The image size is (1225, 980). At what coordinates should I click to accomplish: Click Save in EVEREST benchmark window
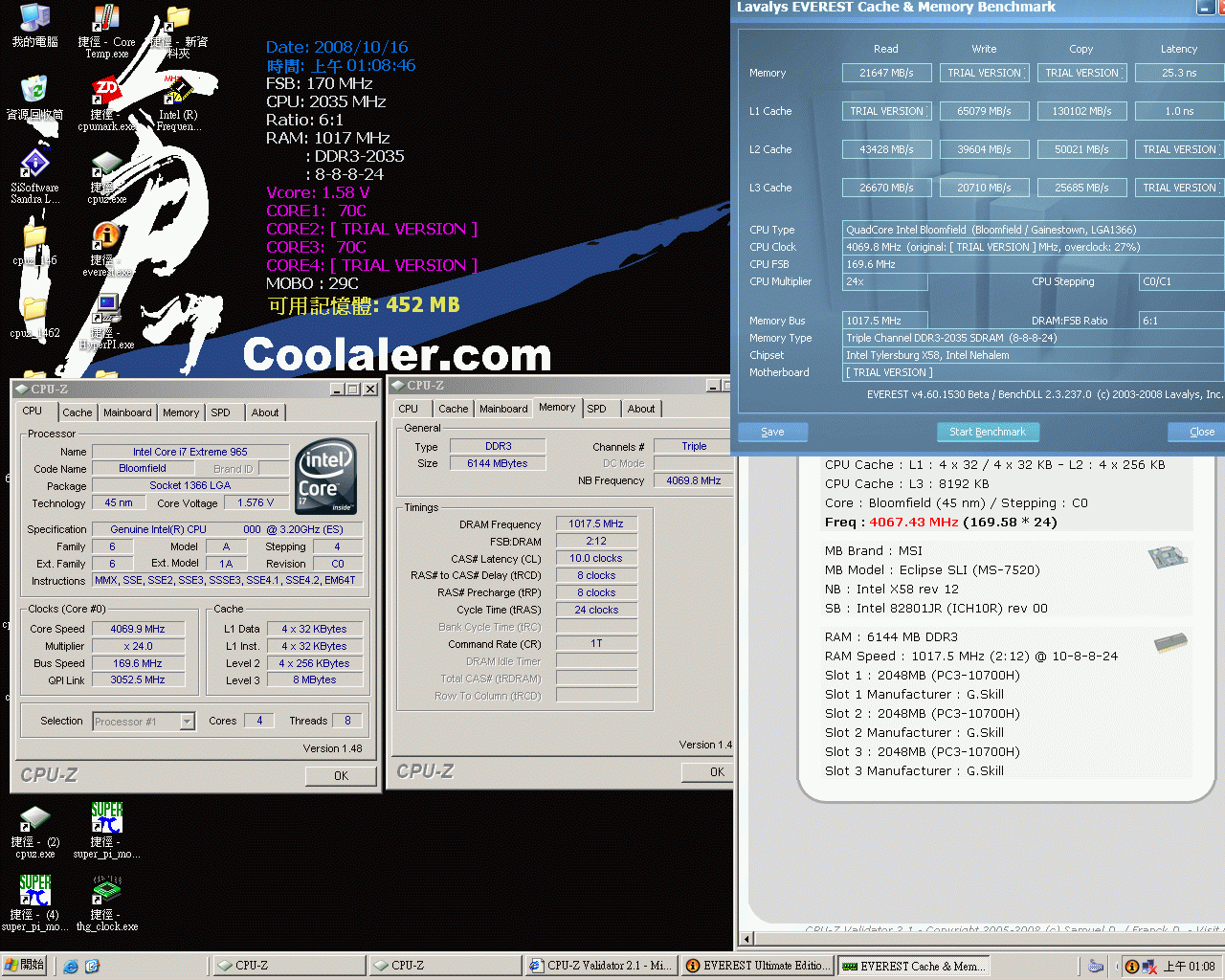tap(772, 432)
